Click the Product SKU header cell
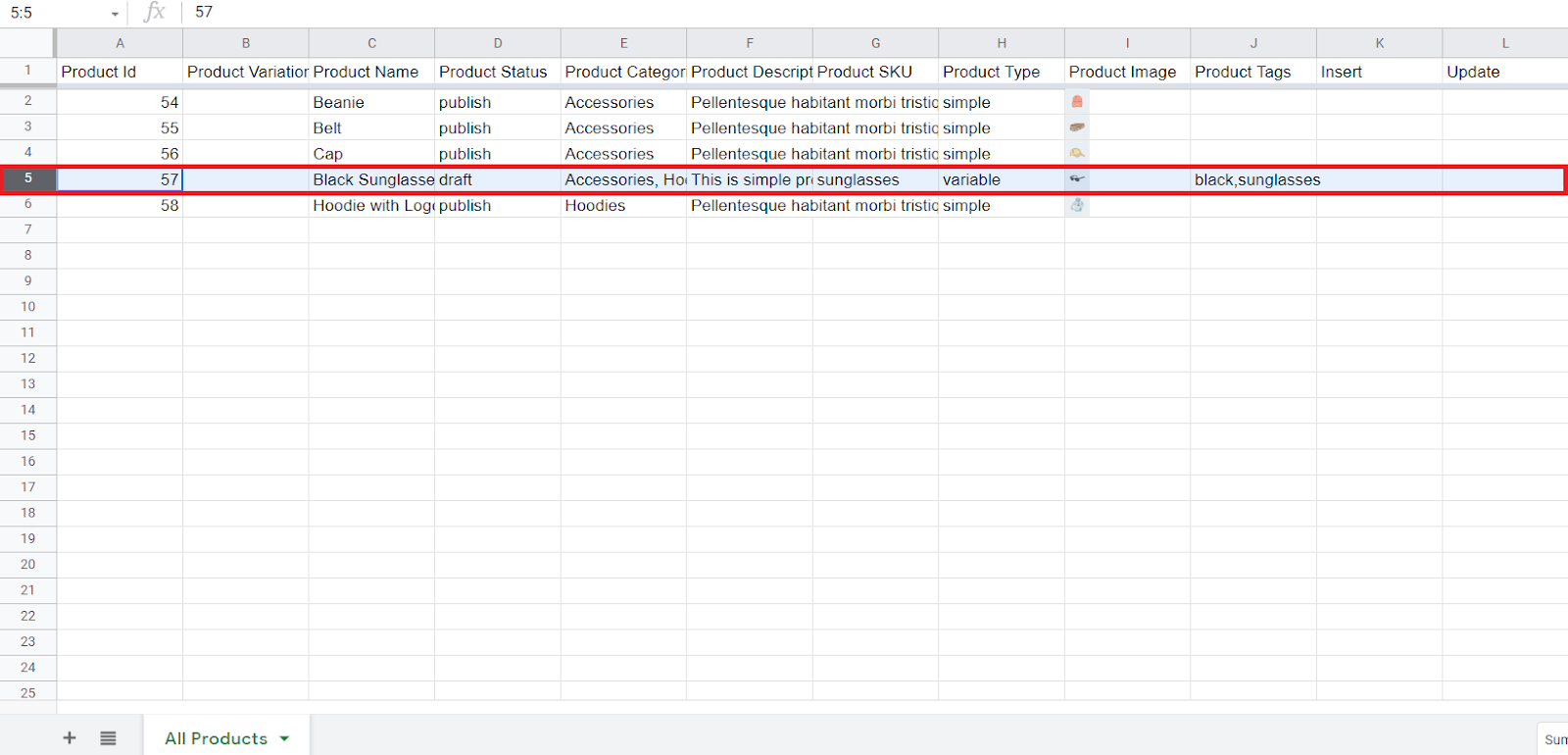This screenshot has height=755, width=1568. coord(875,72)
